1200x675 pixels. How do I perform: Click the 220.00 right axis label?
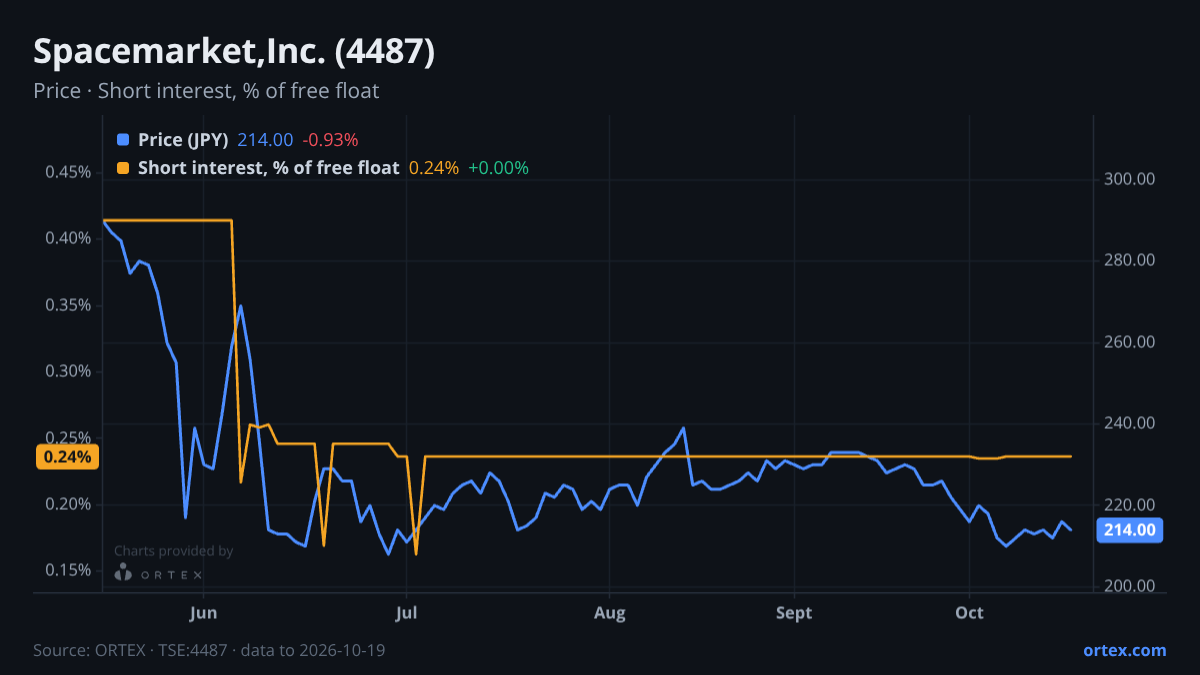click(x=1130, y=505)
